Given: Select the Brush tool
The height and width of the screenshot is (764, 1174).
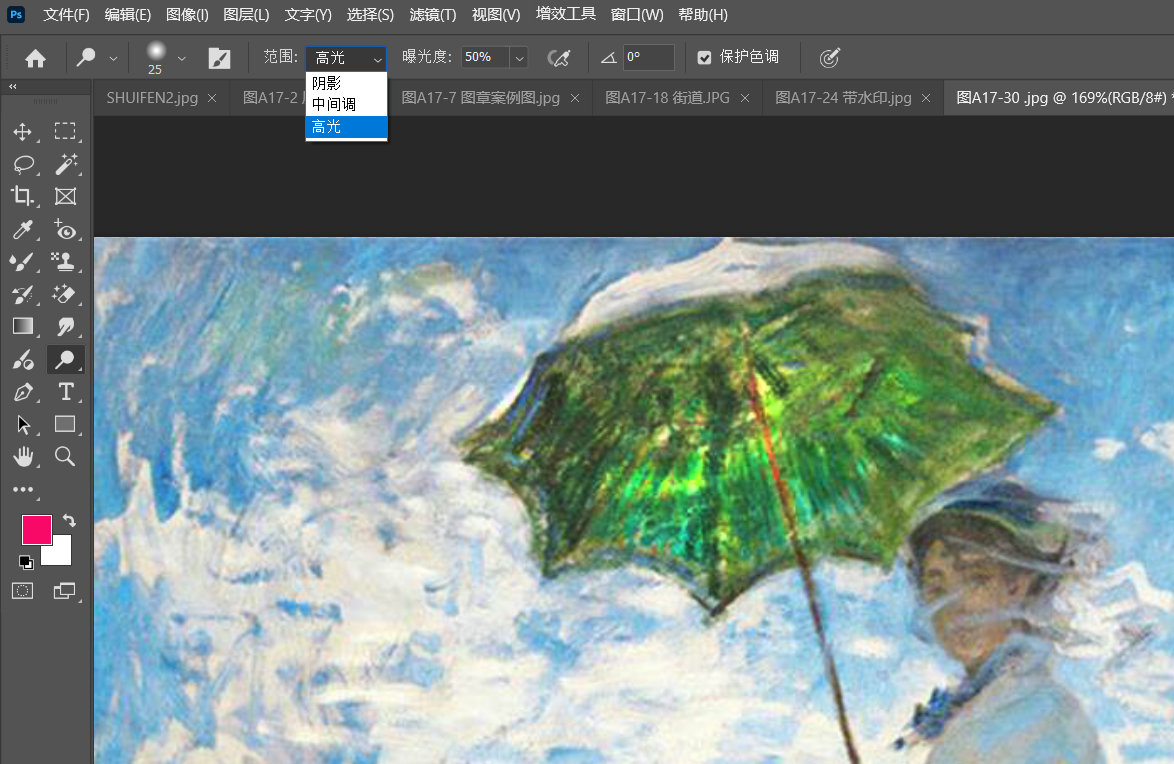Looking at the screenshot, I should click(22, 261).
